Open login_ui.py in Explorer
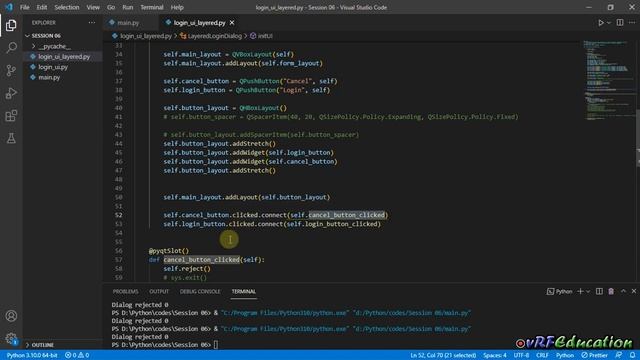The width and height of the screenshot is (640, 360). 53,67
